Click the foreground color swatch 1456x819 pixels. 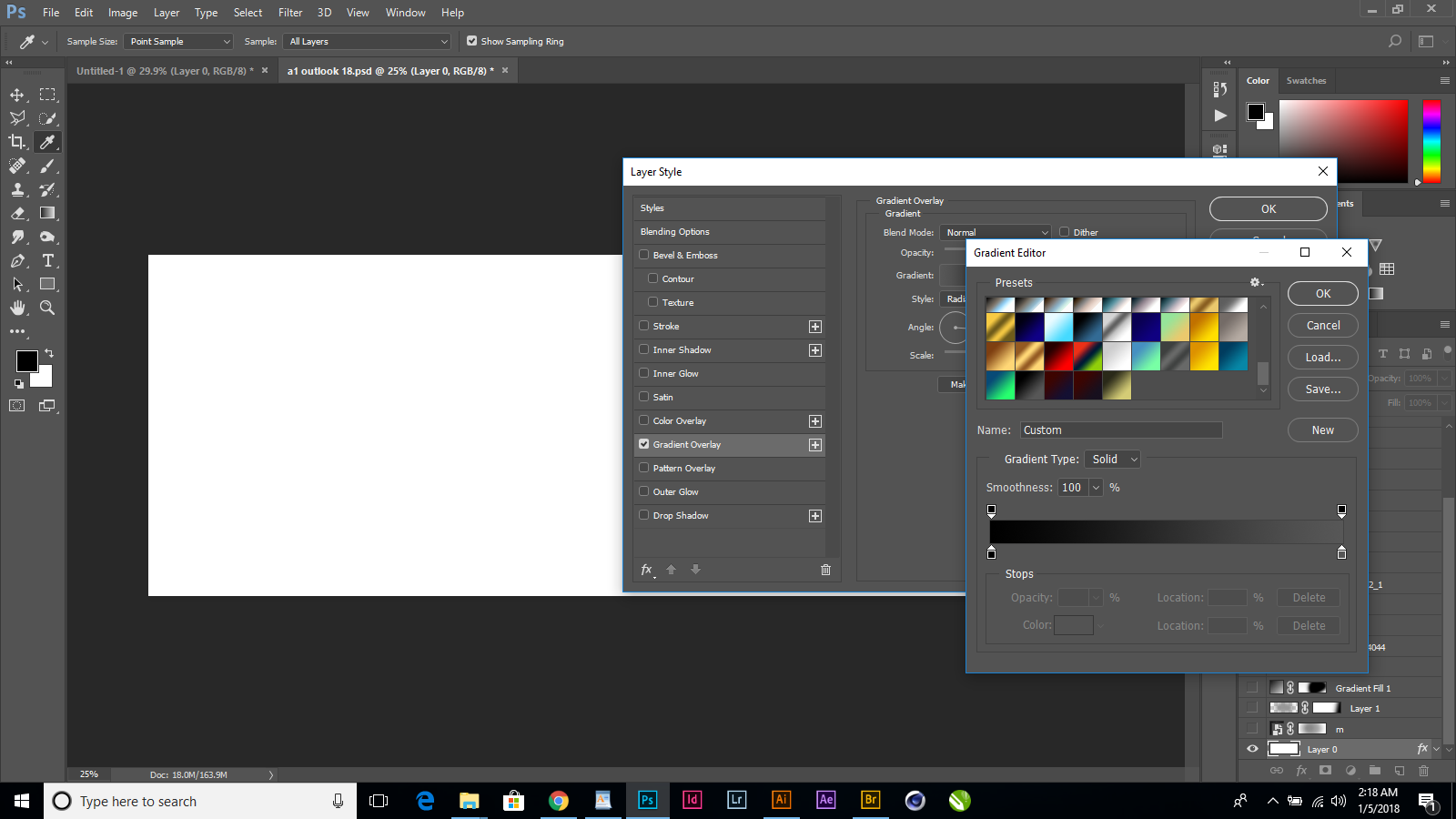(x=26, y=361)
